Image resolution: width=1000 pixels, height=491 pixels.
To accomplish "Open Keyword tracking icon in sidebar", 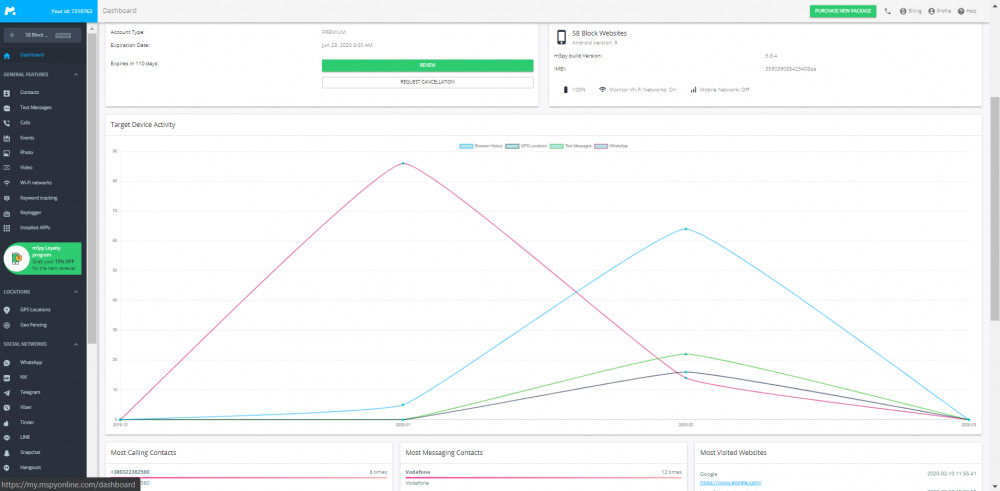I will tap(7, 198).
